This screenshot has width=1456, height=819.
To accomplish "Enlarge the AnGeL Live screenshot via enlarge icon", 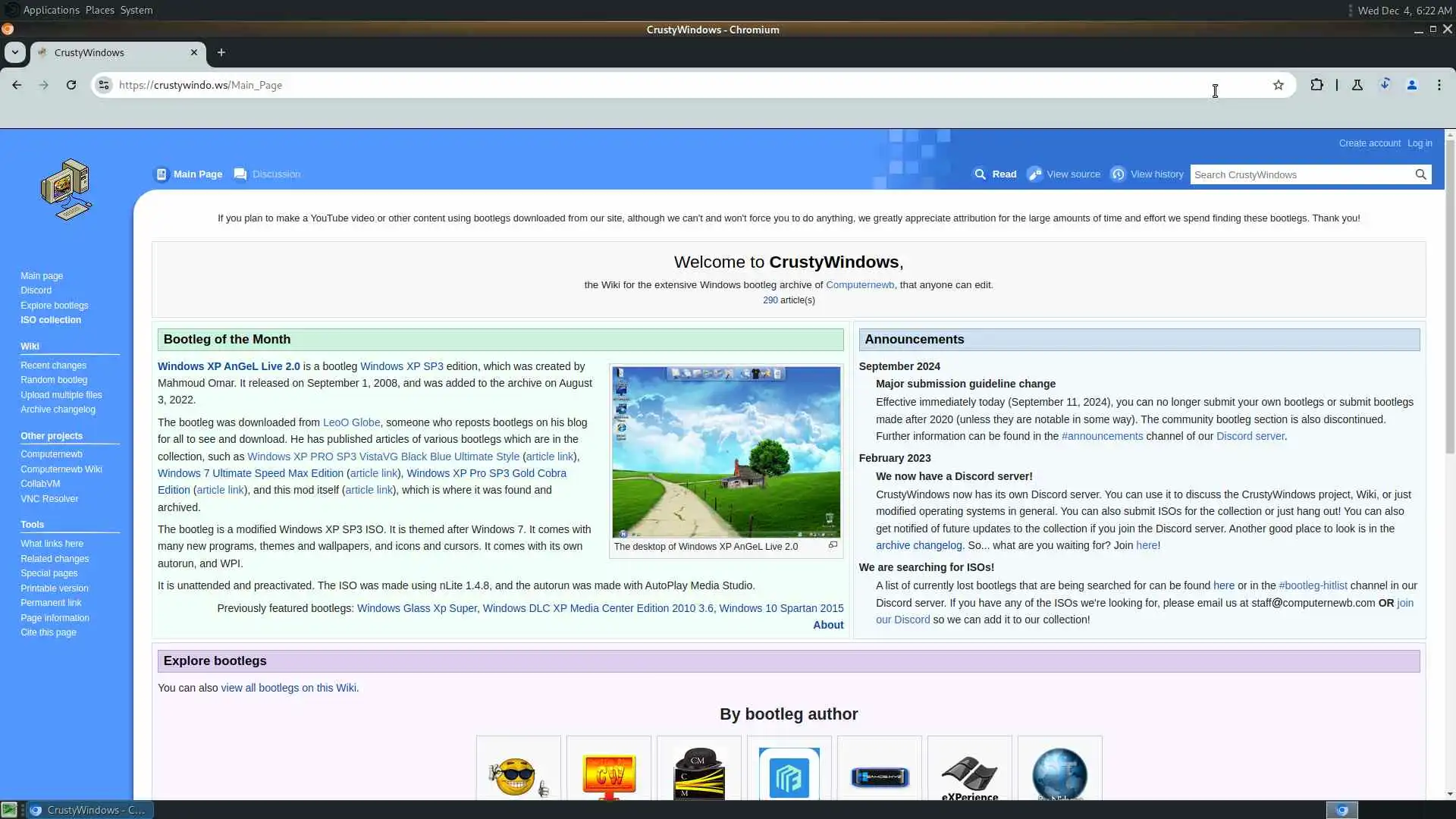I will tap(833, 545).
